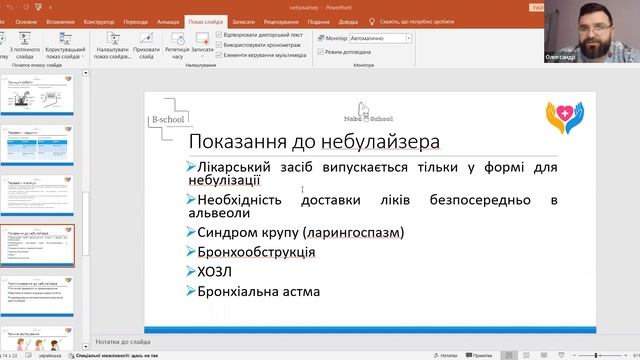Click start-from-beginning icon in quick access toolbar
The height and width of the screenshot is (360, 640).
[x=38, y=7]
